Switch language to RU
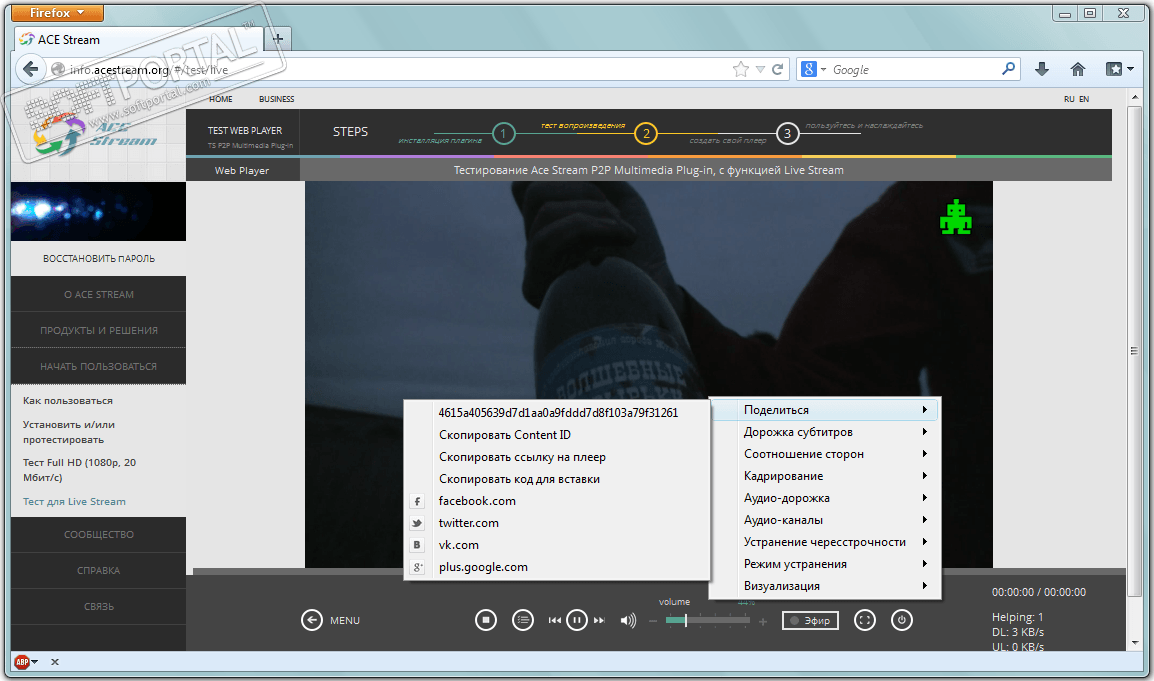The image size is (1154, 681). [x=1069, y=99]
